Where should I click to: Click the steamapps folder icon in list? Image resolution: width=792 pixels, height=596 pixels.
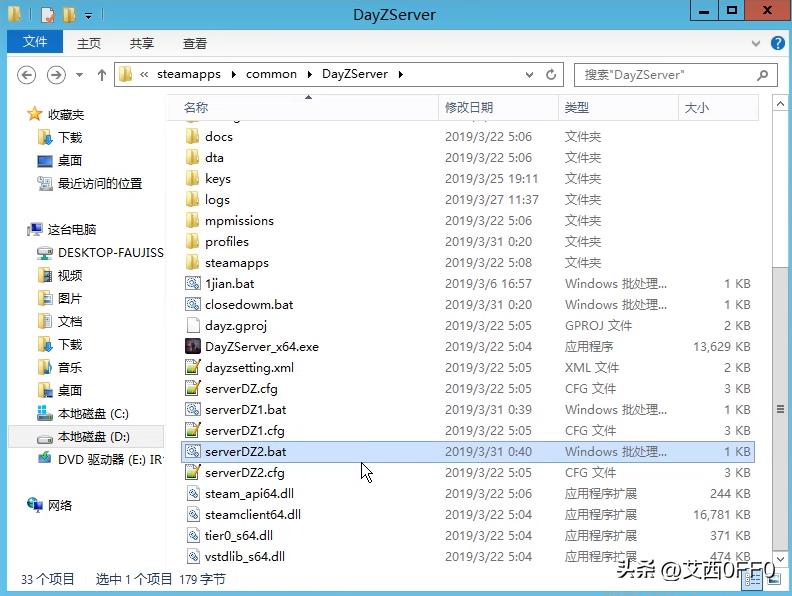pyautogui.click(x=192, y=263)
